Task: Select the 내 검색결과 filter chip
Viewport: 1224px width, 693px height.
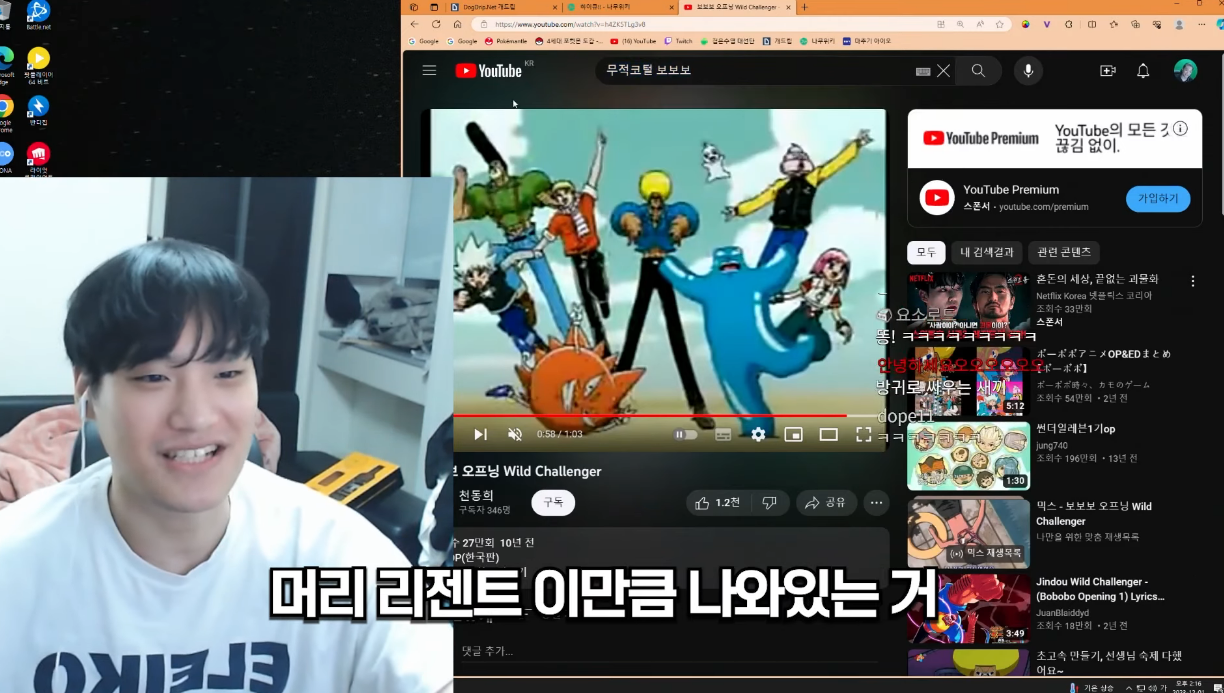Action: (986, 252)
